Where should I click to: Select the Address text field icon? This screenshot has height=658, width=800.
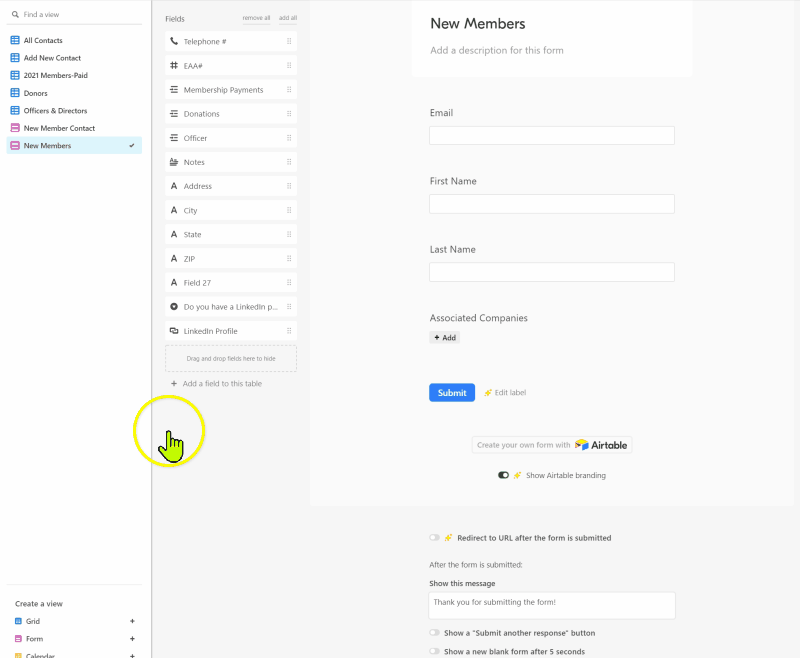(174, 186)
